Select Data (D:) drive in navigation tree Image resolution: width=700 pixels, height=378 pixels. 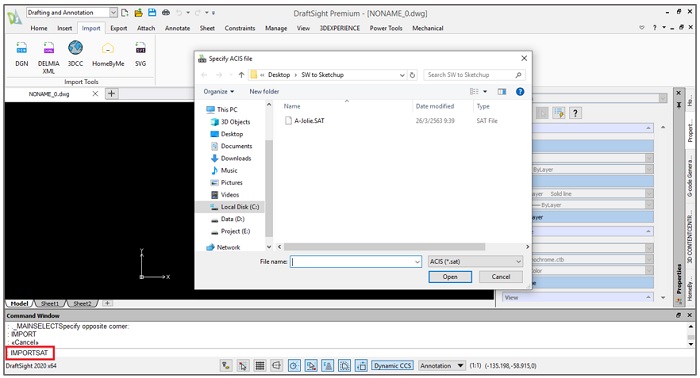coord(233,219)
